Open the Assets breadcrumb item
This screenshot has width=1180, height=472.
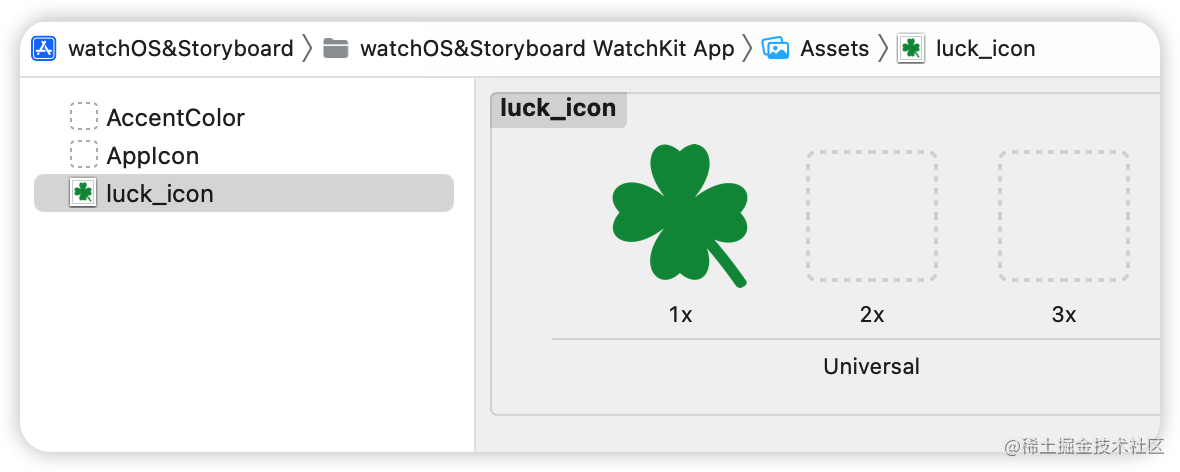[835, 49]
